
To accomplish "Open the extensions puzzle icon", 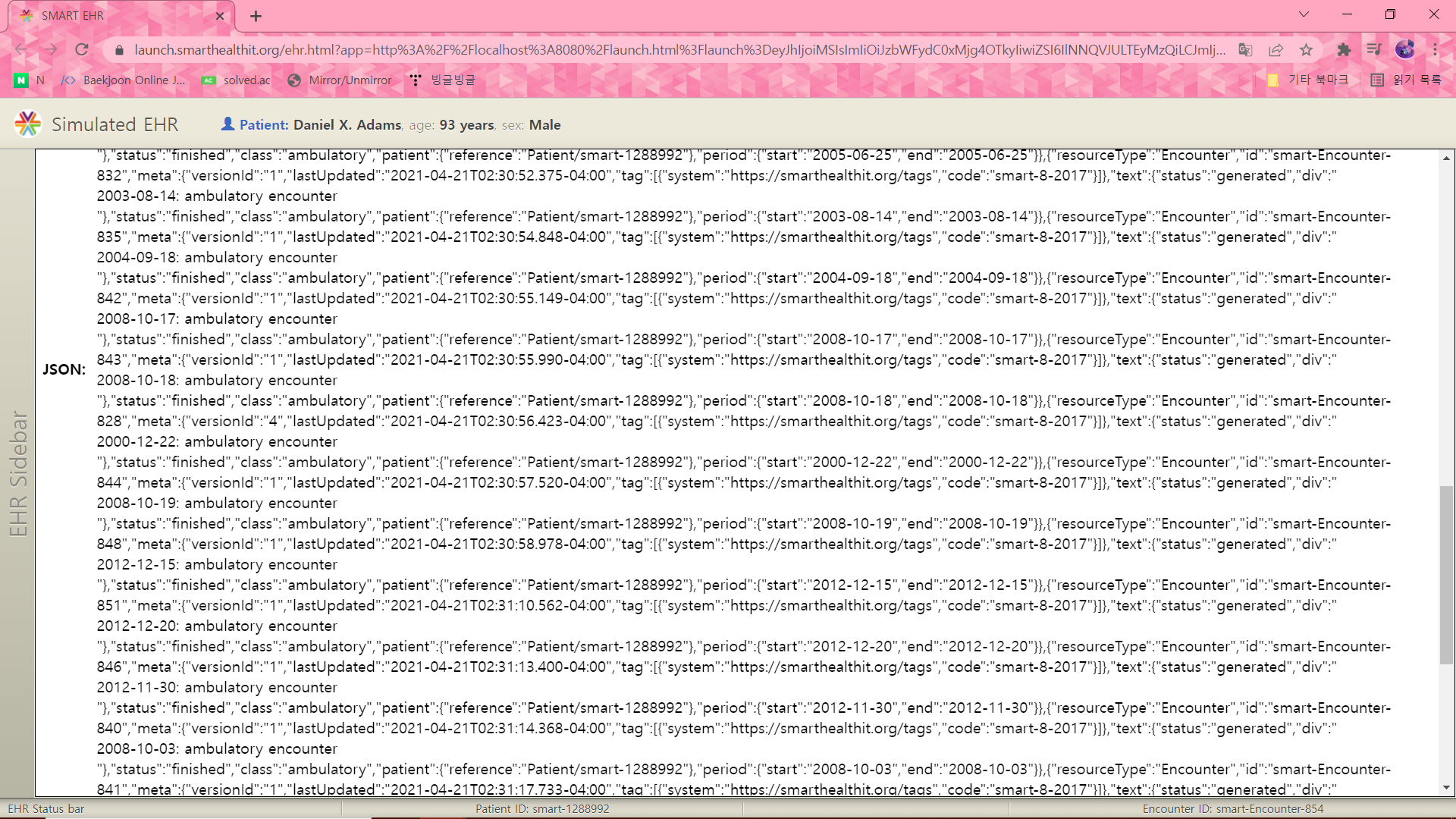I will coord(1344,50).
